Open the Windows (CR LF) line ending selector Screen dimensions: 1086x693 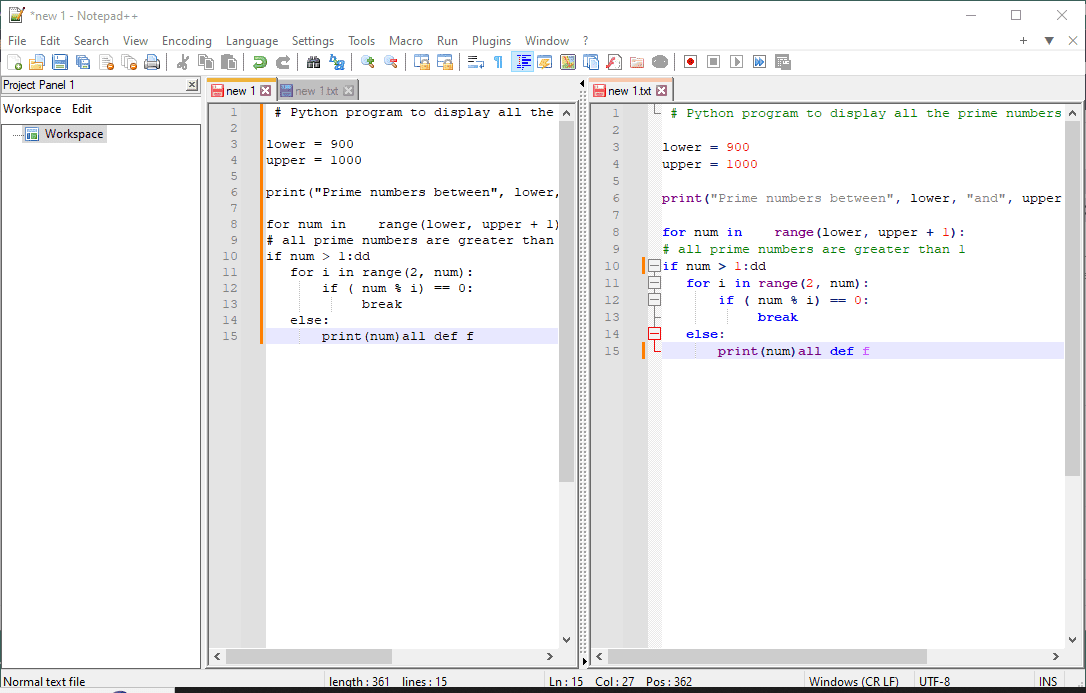[853, 682]
